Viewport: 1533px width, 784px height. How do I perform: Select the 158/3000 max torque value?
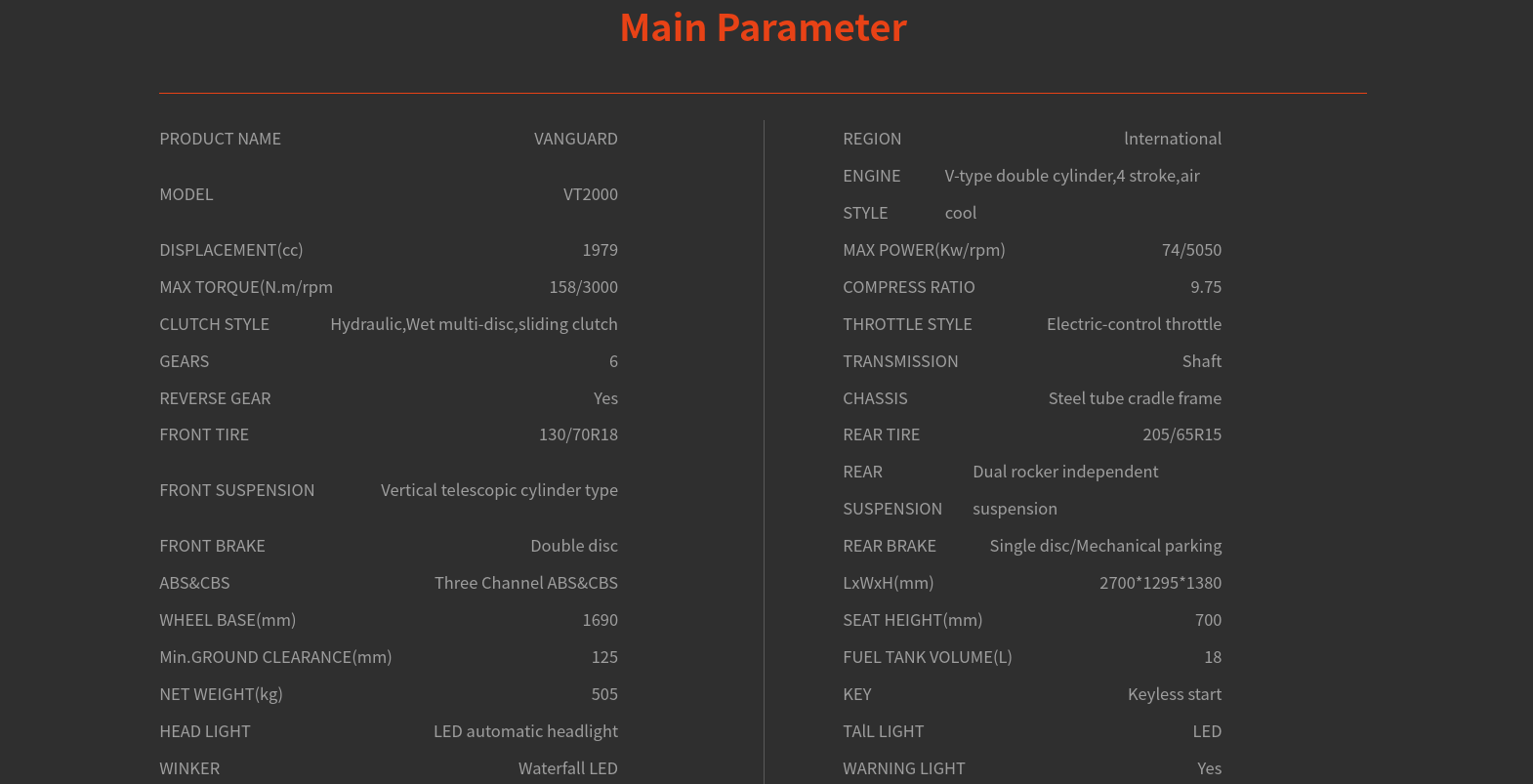[x=583, y=287]
